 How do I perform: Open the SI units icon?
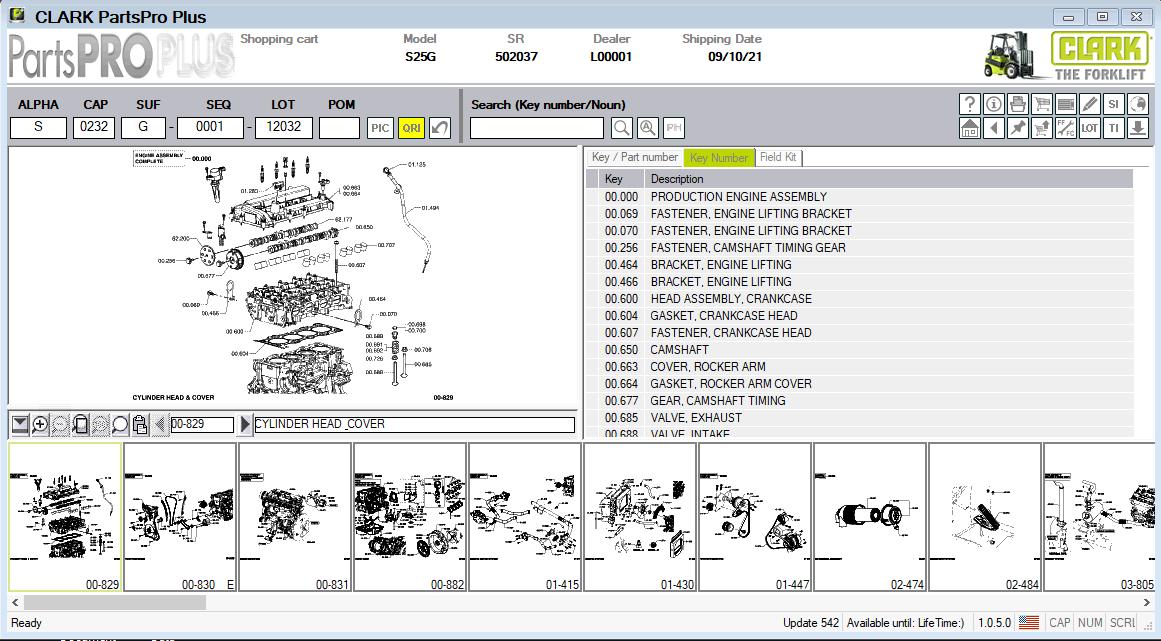[1113, 103]
